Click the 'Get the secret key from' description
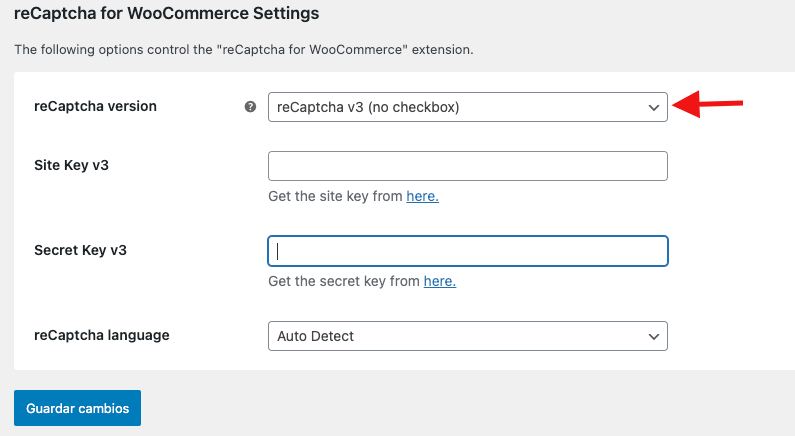 (344, 281)
